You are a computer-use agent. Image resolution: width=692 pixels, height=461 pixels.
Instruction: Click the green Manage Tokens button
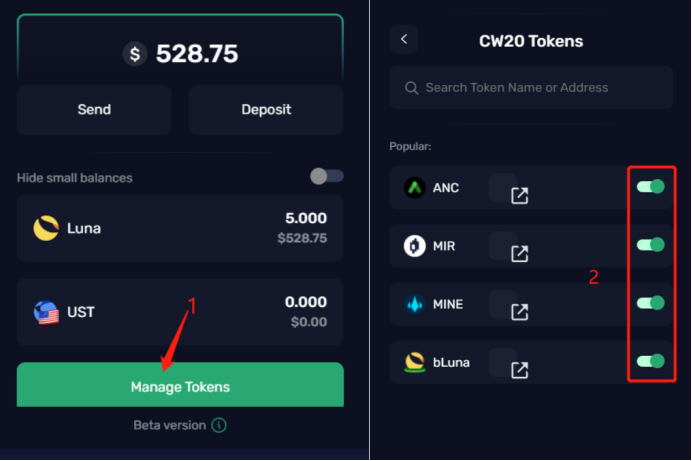[x=180, y=385]
